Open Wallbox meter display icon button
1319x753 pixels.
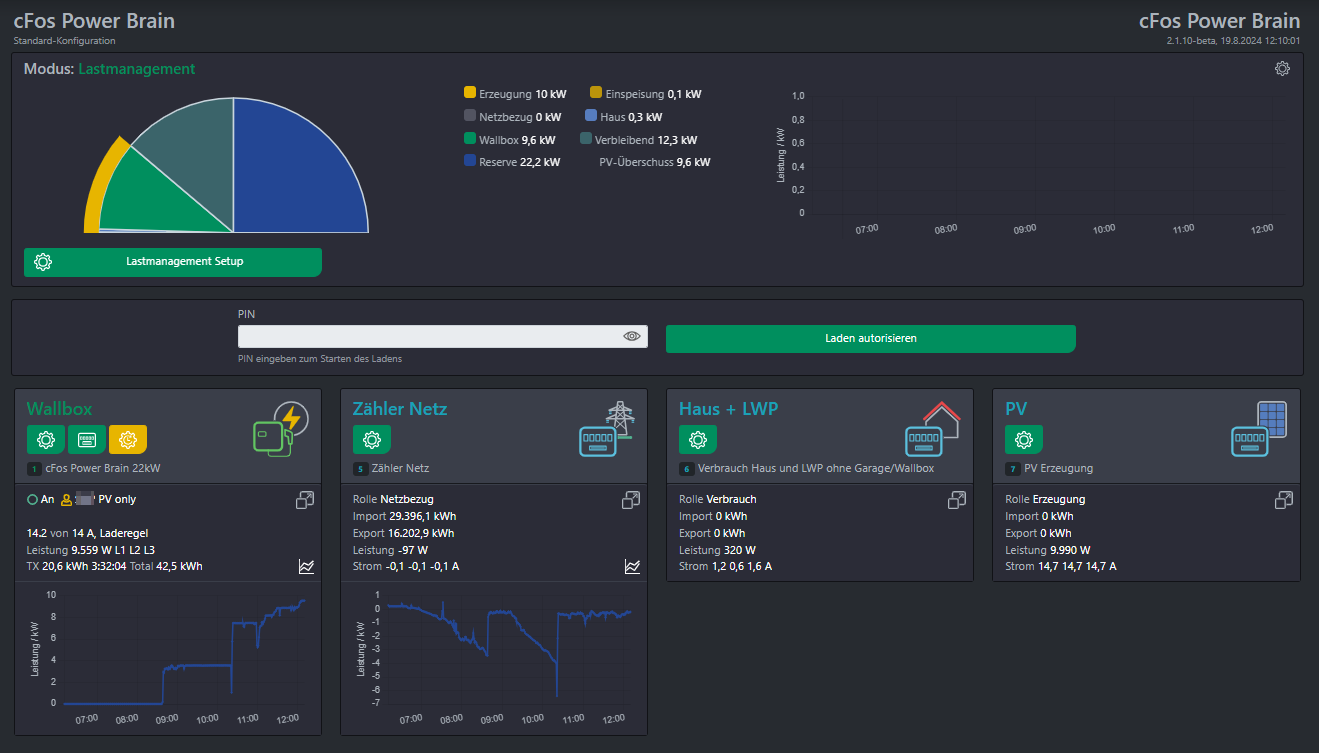87,439
